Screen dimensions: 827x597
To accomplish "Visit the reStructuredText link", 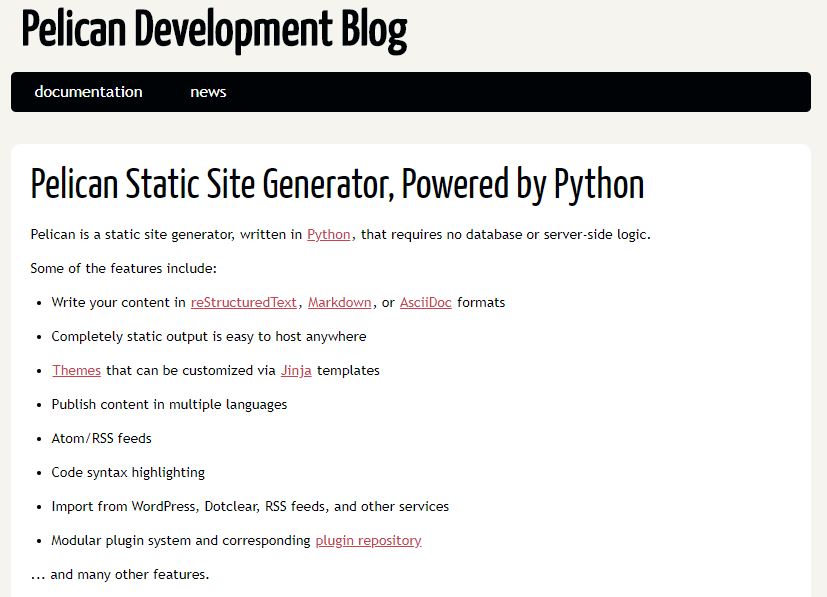I will click(x=243, y=302).
